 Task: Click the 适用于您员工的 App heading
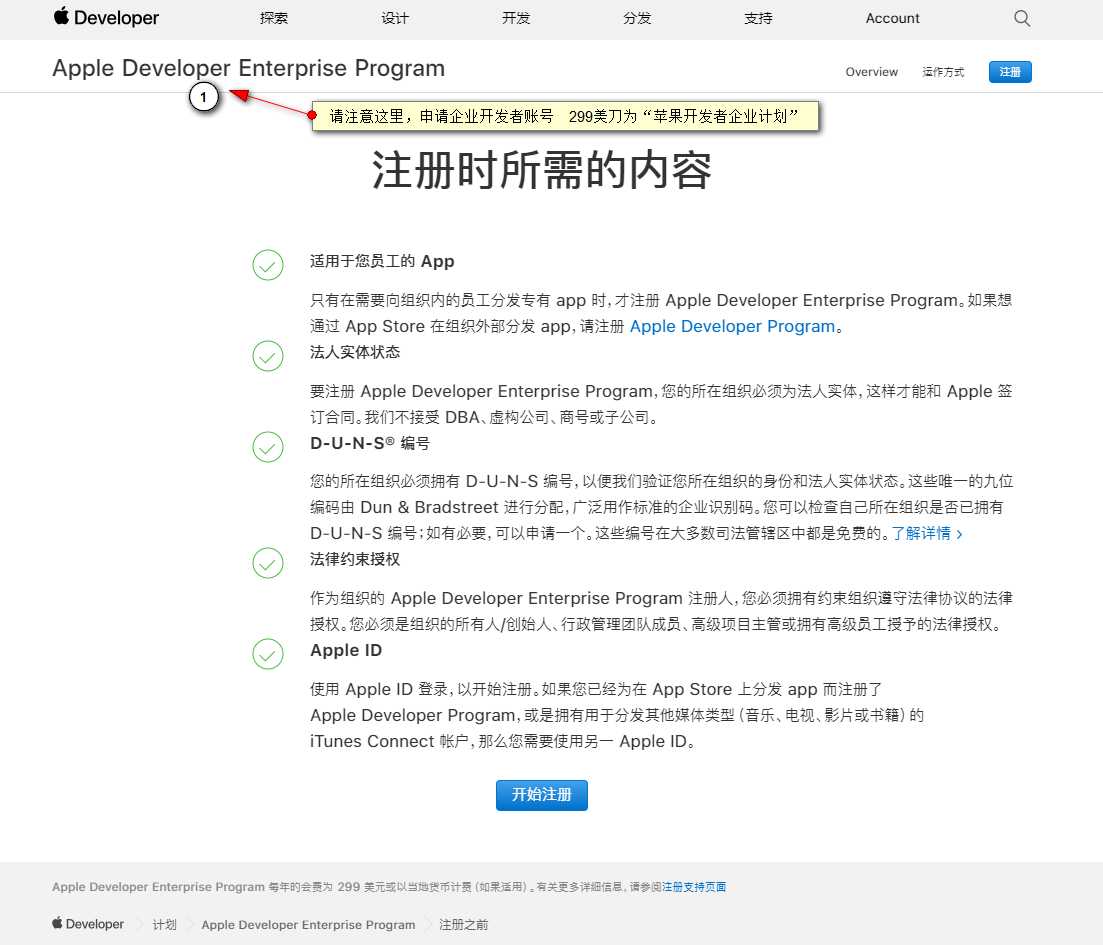click(382, 262)
